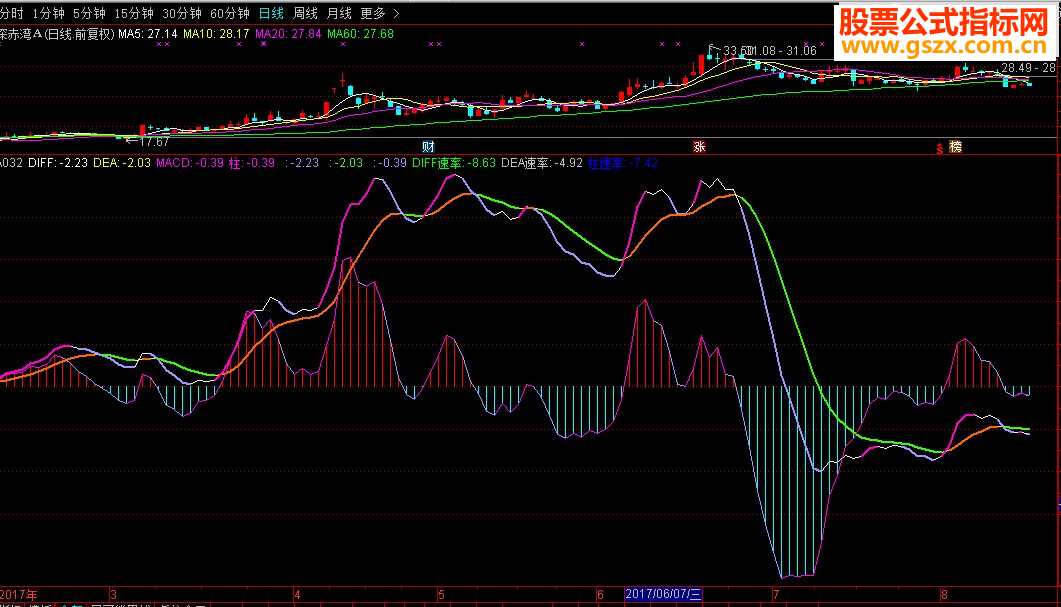Click the MACD: -0.39 indicator value
Viewport: 1061px width, 607px height.
pyautogui.click(x=190, y=163)
